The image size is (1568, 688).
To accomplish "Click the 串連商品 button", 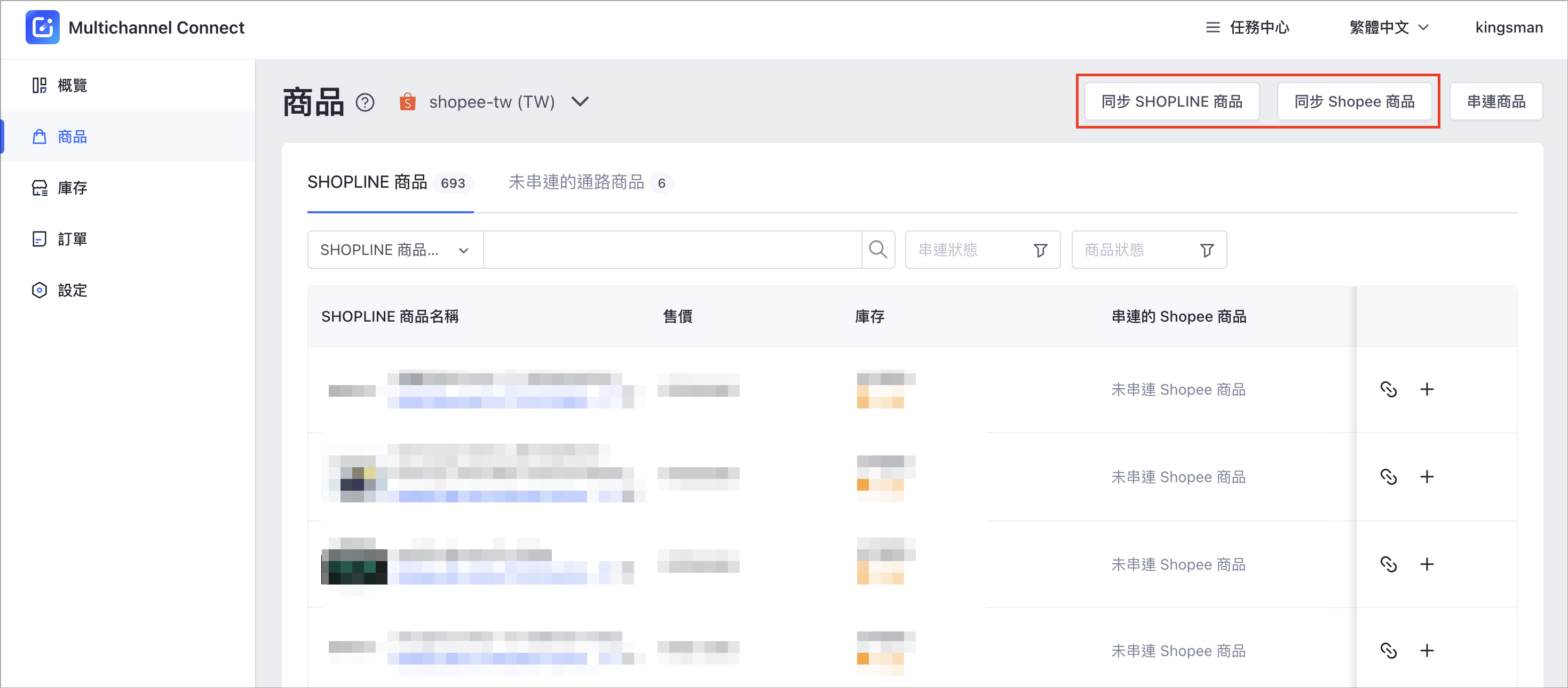I will point(1495,101).
